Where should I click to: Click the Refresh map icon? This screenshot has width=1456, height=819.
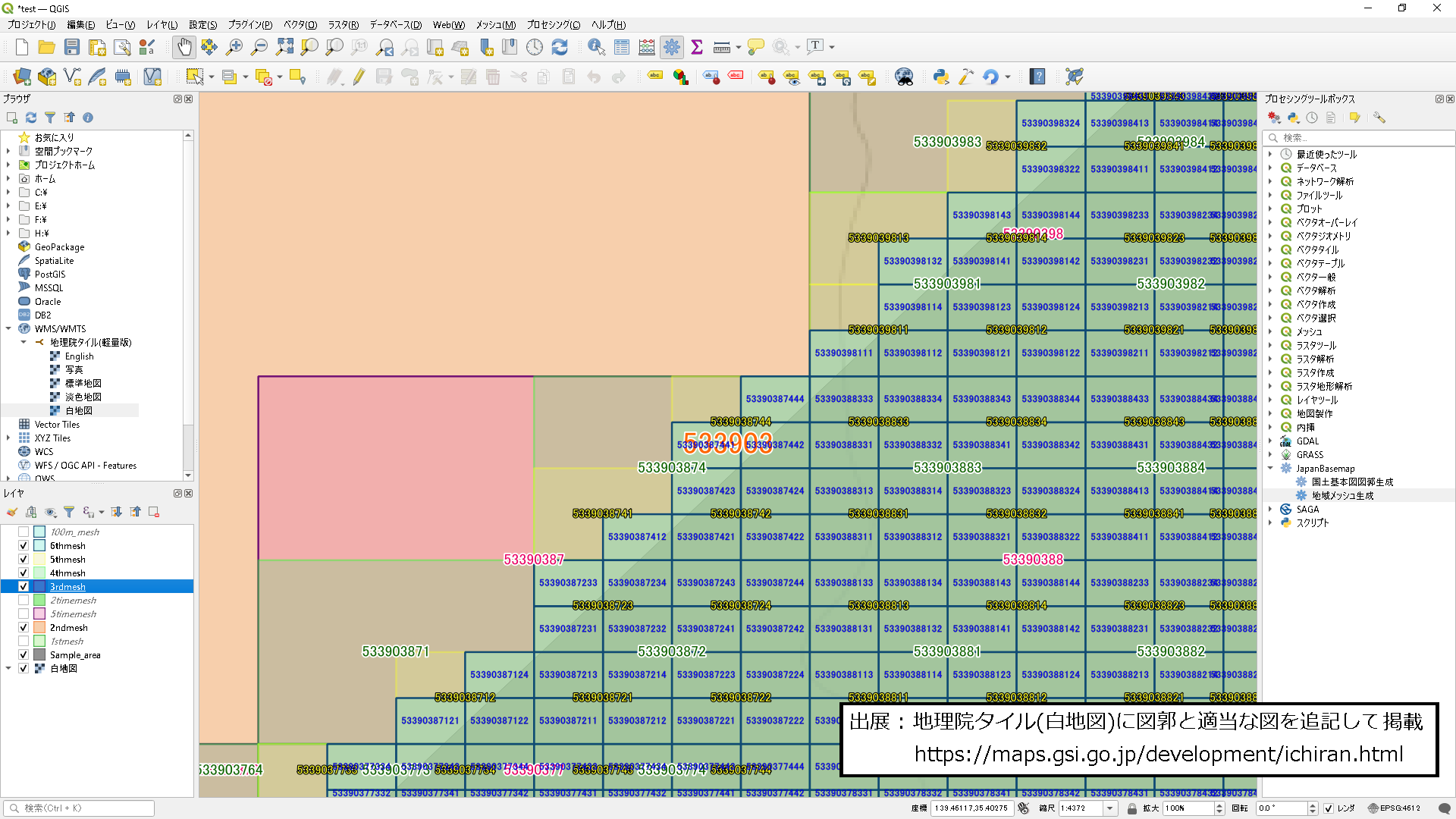pos(560,47)
